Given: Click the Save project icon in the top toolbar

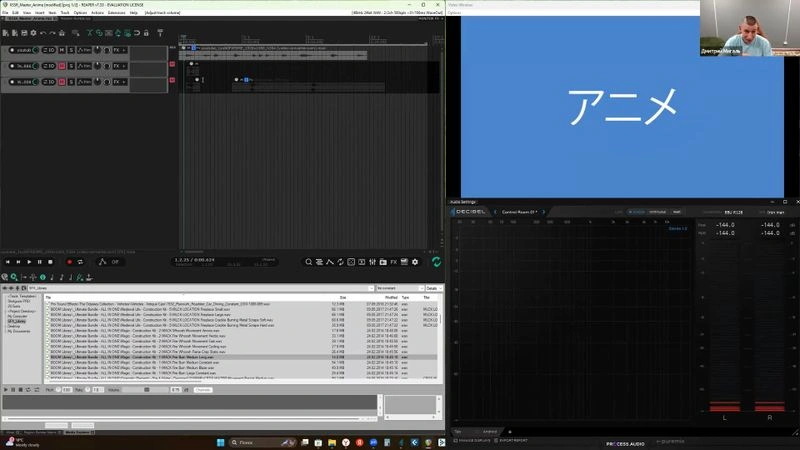Looking at the screenshot, I should (24, 33).
